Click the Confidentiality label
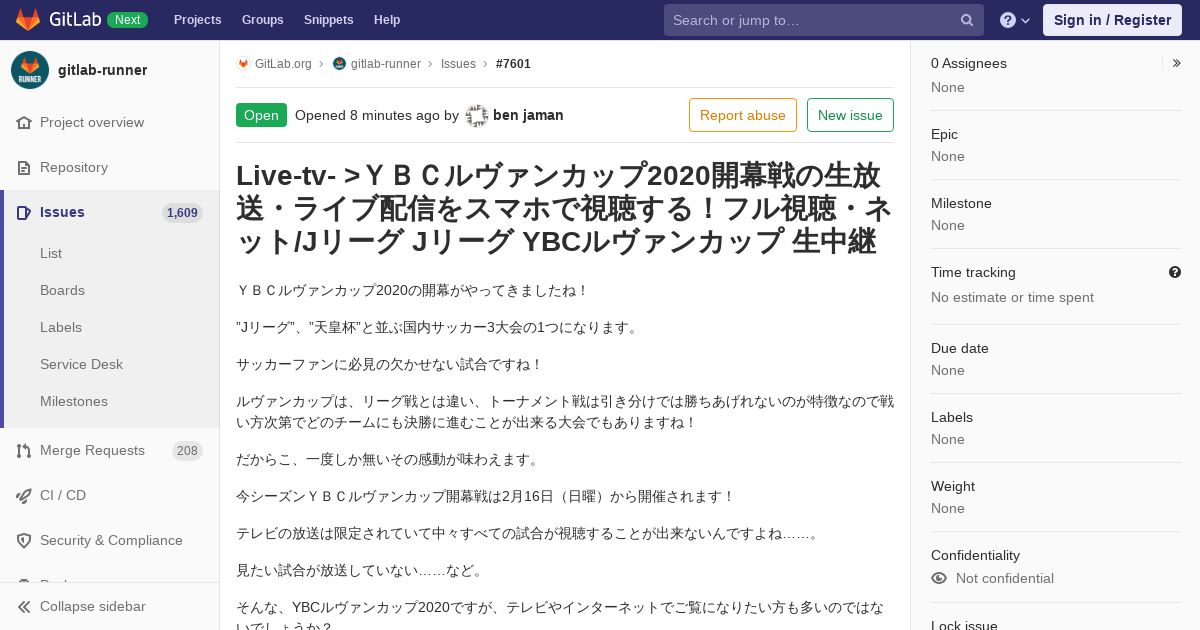 [x=975, y=555]
